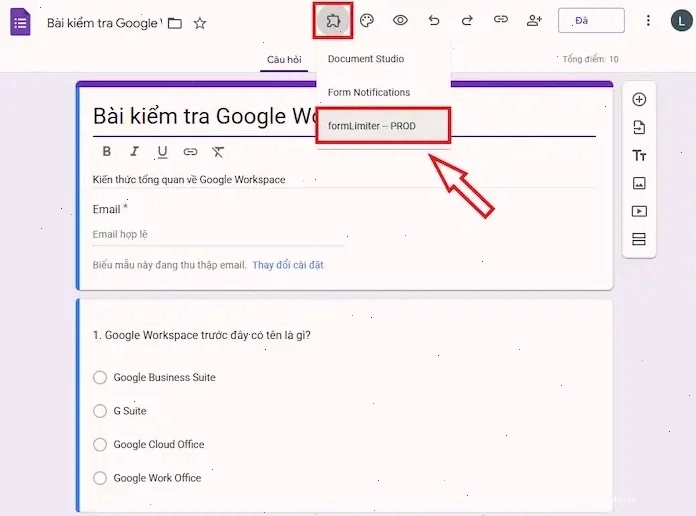
Task: Open account avatar L
Action: pos(681,21)
